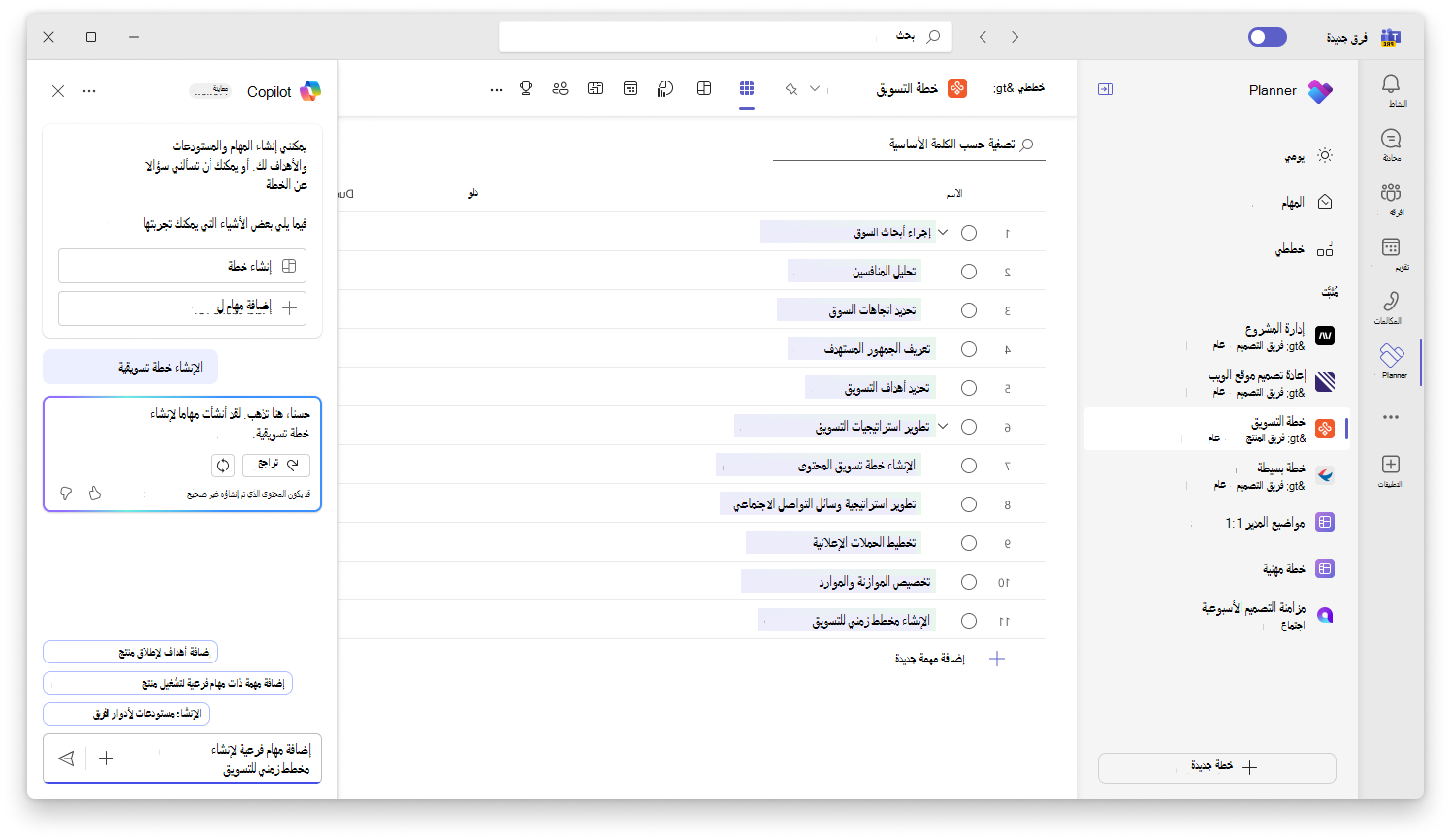The width and height of the screenshot is (1451, 840).
Task: Open Schedule calendar view in plan toolbar
Action: click(x=630, y=88)
